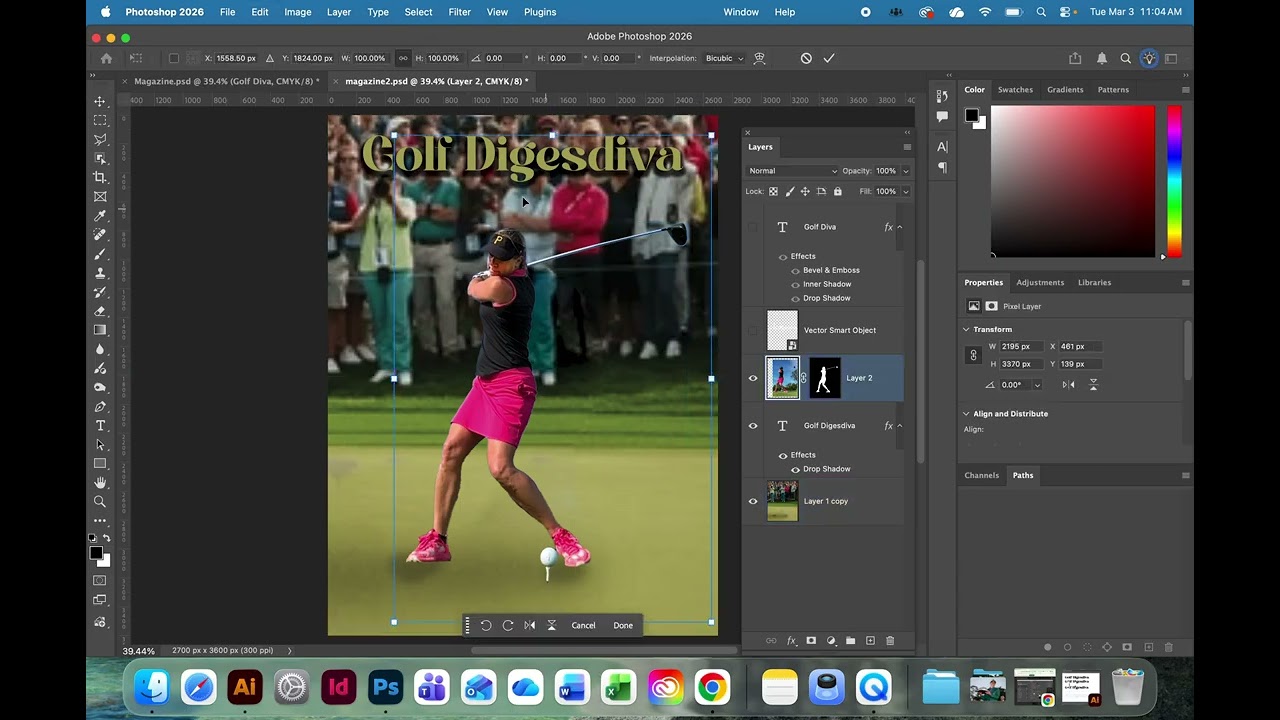
Task: Hide Layer 2 with its eye icon
Action: 753,378
